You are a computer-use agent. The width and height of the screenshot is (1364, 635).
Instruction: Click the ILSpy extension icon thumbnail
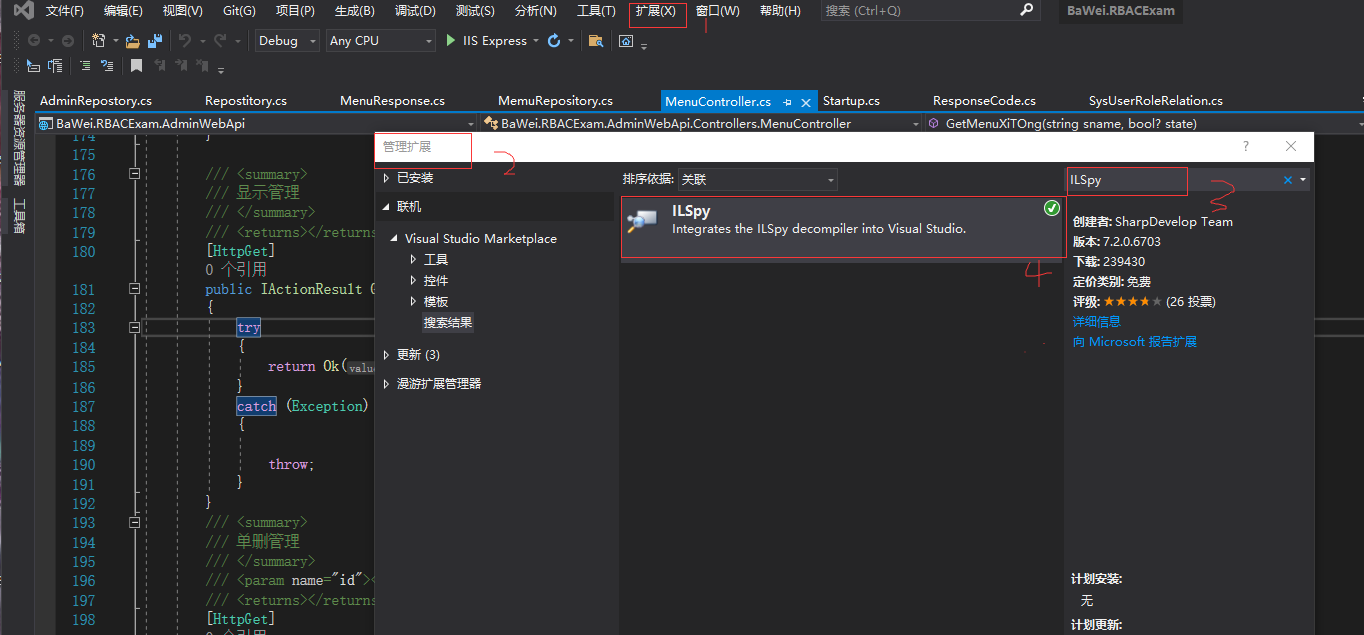pyautogui.click(x=642, y=220)
